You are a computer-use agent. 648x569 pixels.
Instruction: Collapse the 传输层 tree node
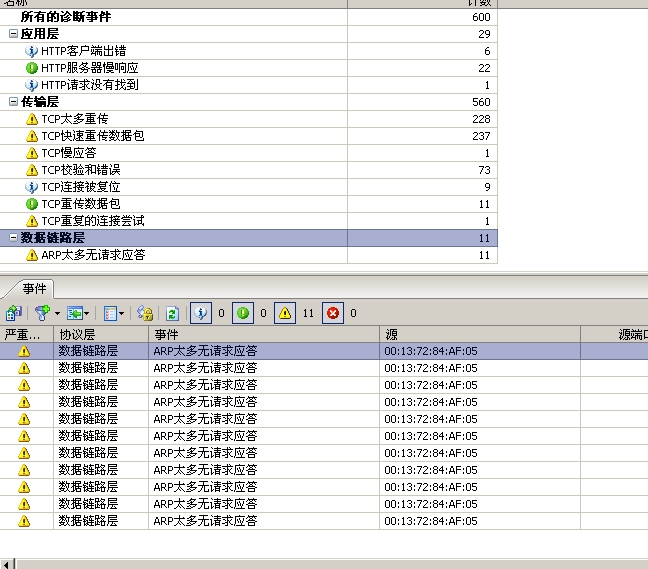tap(13, 101)
